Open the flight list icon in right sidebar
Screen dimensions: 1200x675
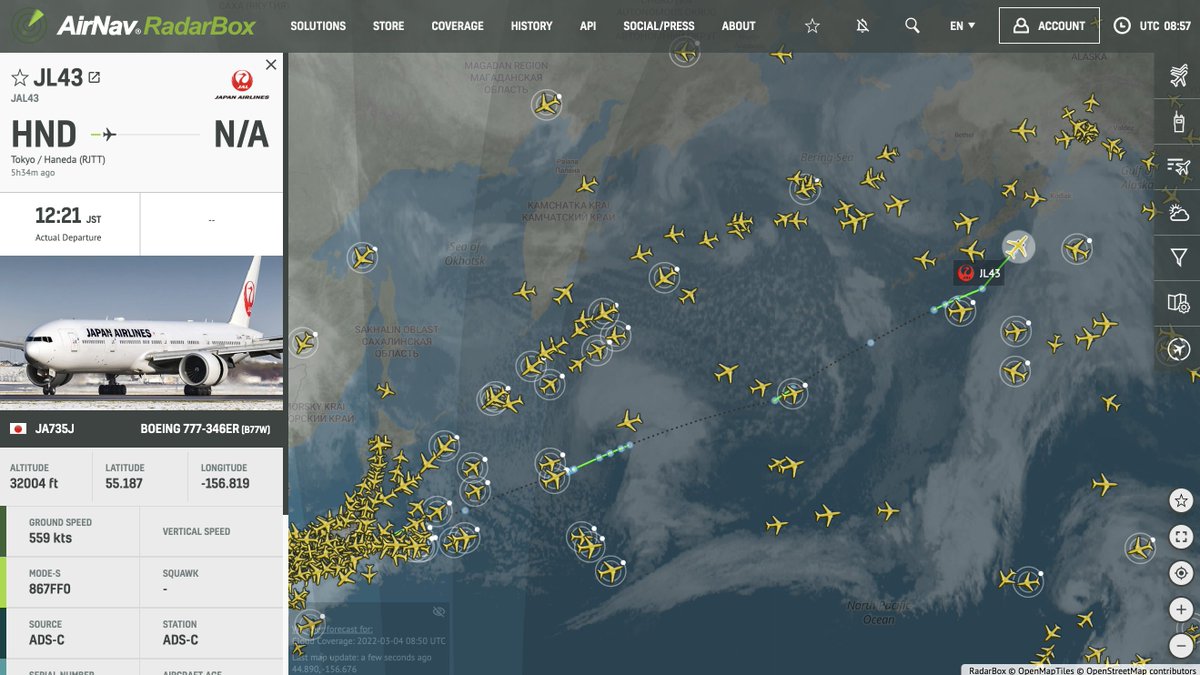click(1178, 167)
